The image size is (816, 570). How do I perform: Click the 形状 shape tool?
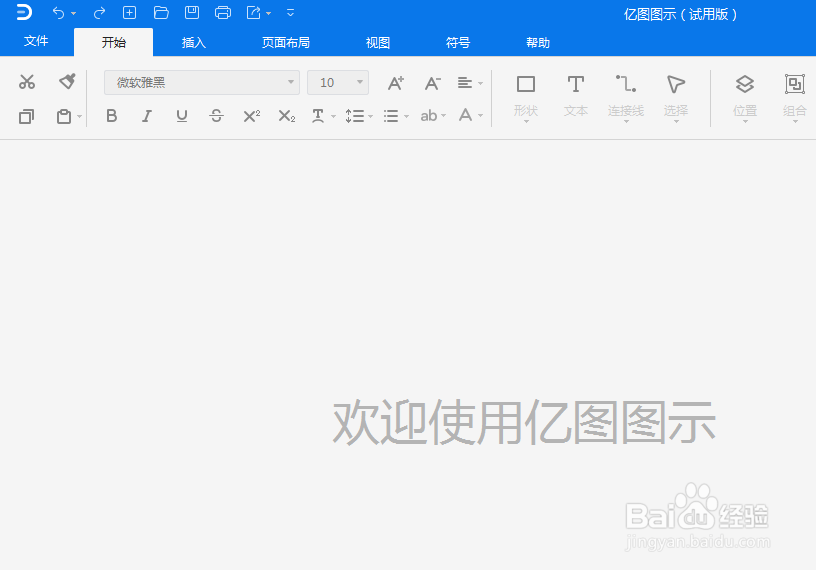coord(526,98)
